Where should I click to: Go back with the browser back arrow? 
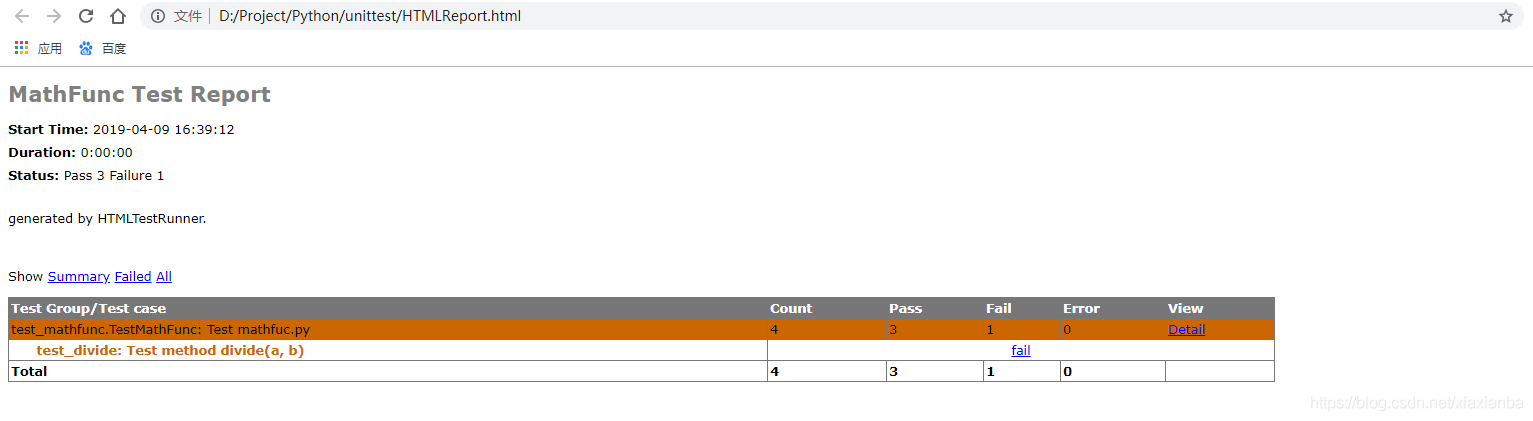22,16
